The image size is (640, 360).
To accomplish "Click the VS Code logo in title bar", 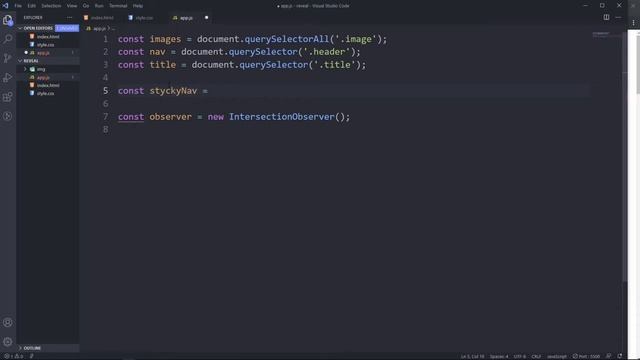I will click(x=5, y=6).
